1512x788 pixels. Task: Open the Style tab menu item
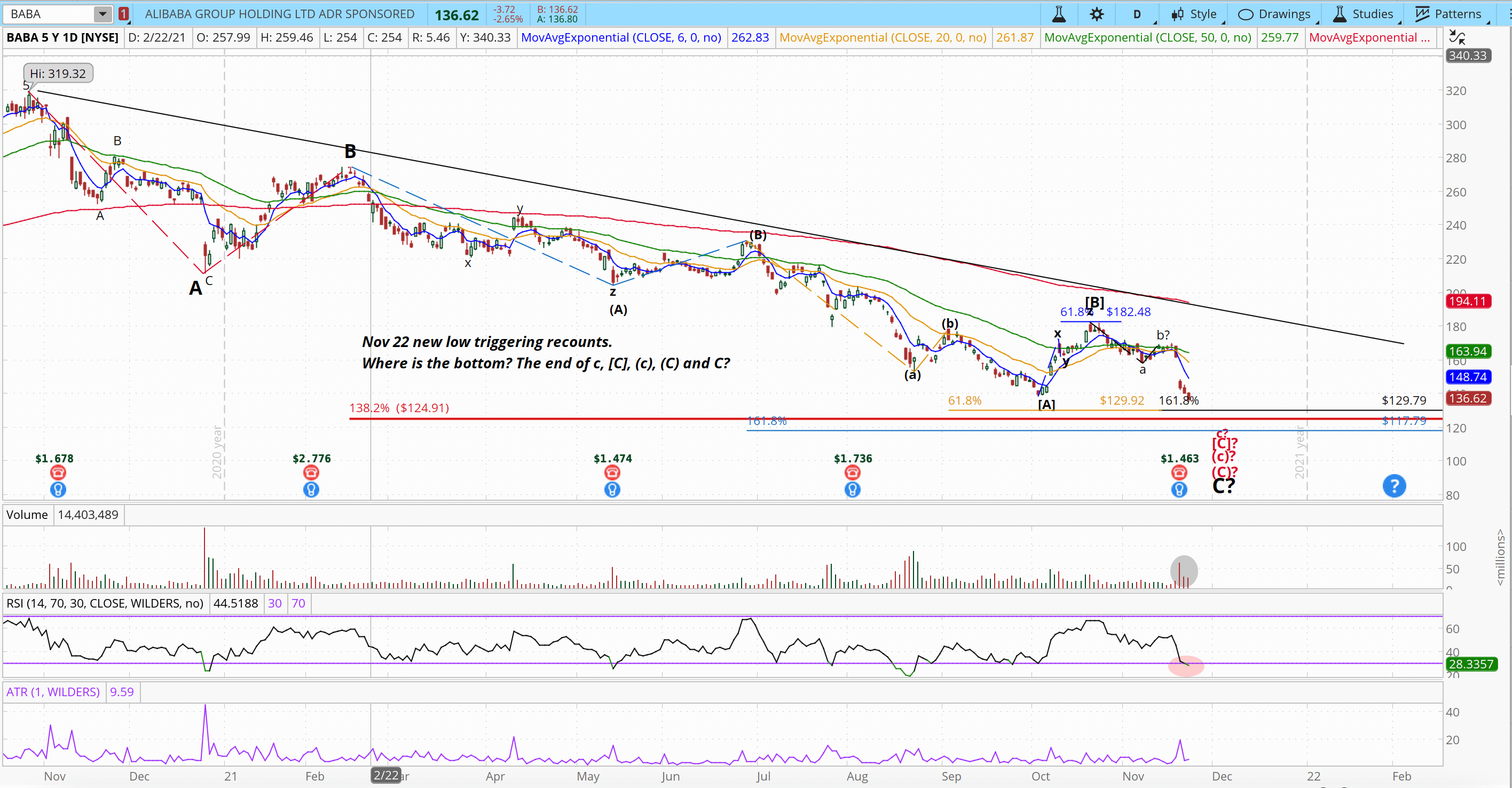[1194, 14]
